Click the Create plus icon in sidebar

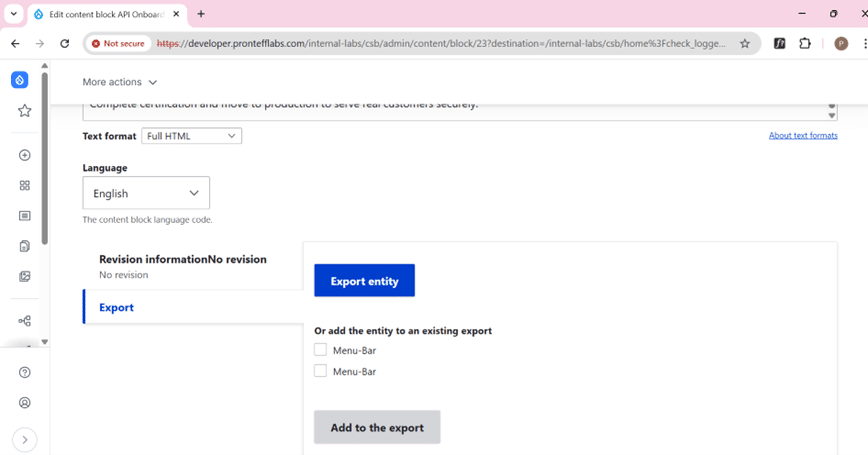24,155
